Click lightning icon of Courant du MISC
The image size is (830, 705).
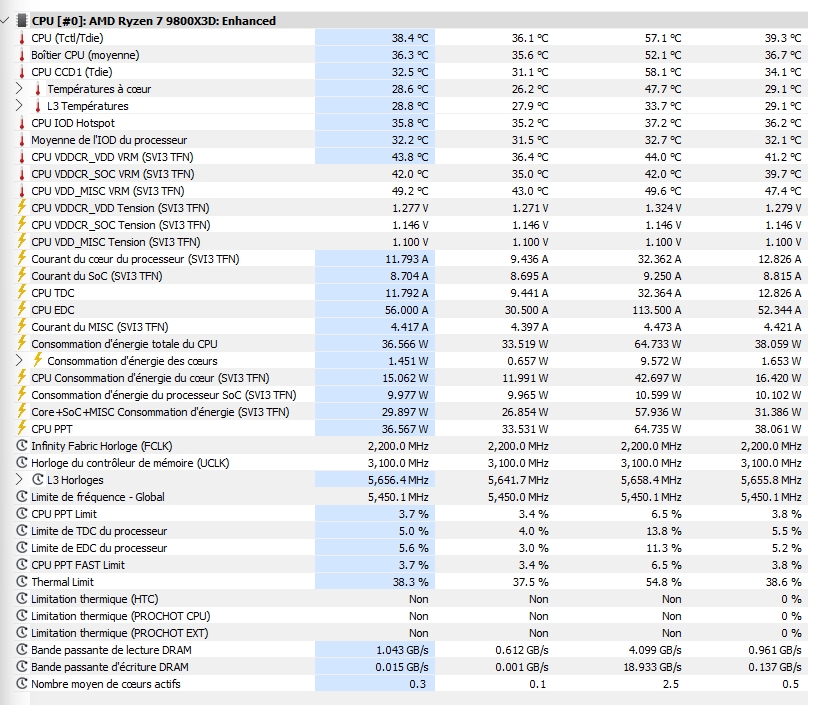22,326
